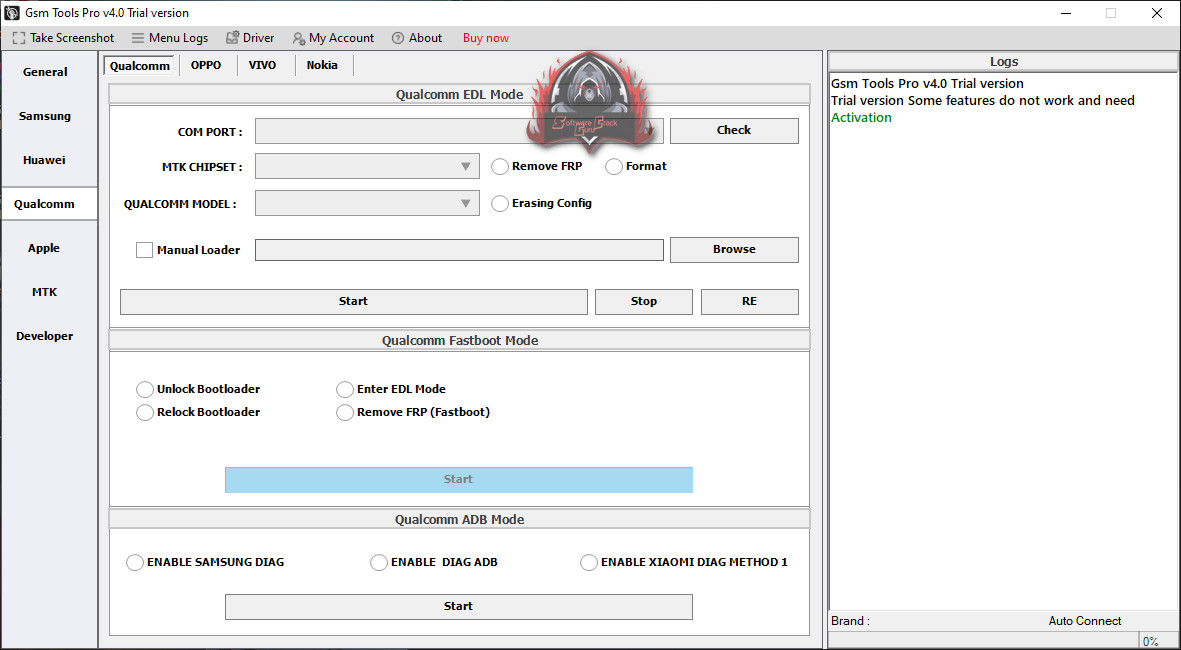Open the General sidebar section
1181x650 pixels.
coord(45,72)
